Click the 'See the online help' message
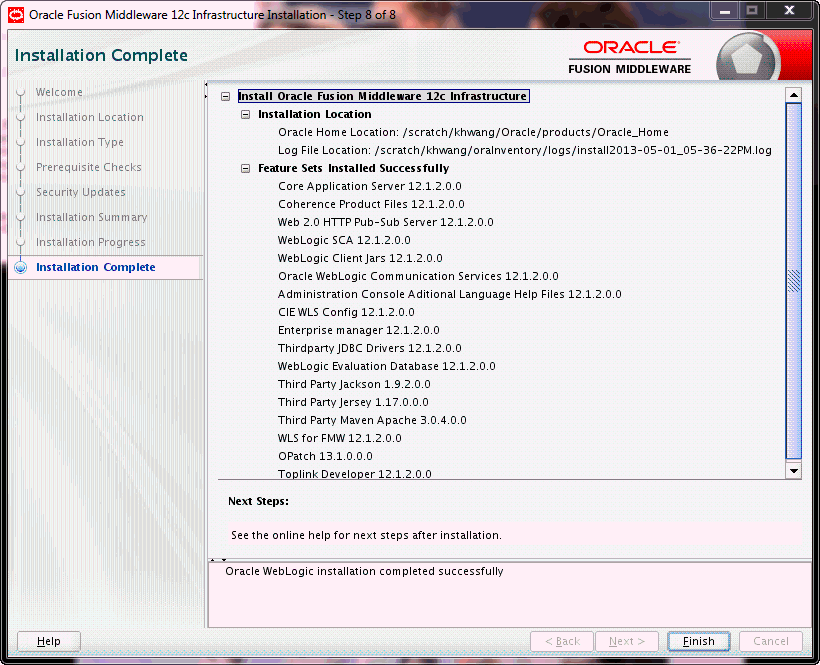Image resolution: width=820 pixels, height=665 pixels. point(366,535)
